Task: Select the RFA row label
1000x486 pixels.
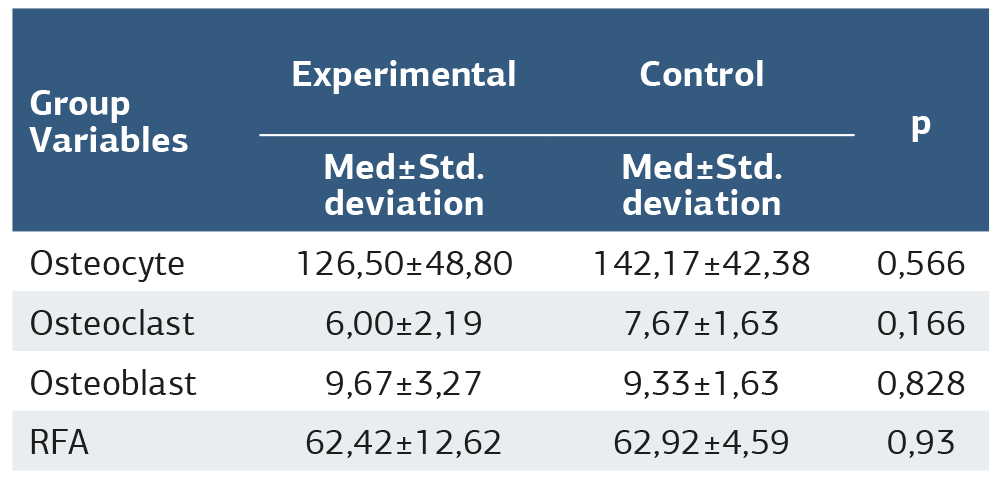Action: pyautogui.click(x=59, y=441)
